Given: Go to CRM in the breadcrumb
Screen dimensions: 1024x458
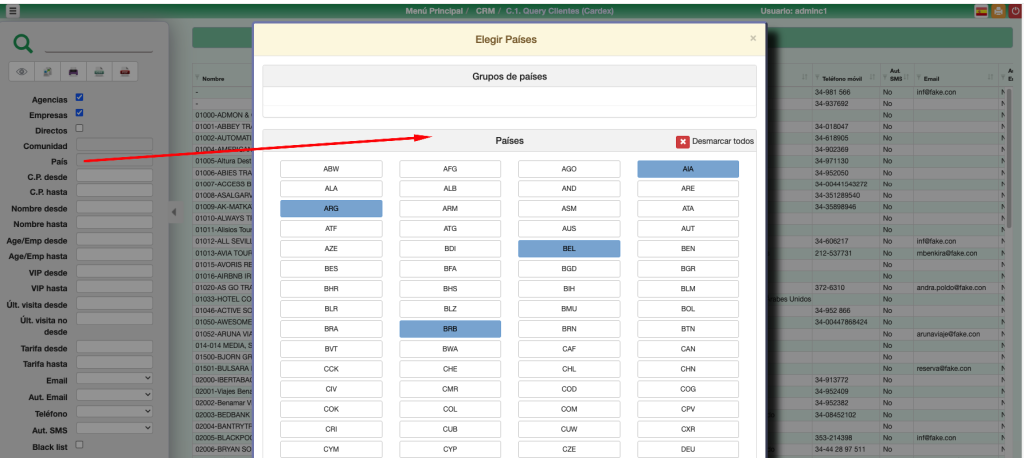Looking at the screenshot, I should 486,10.
